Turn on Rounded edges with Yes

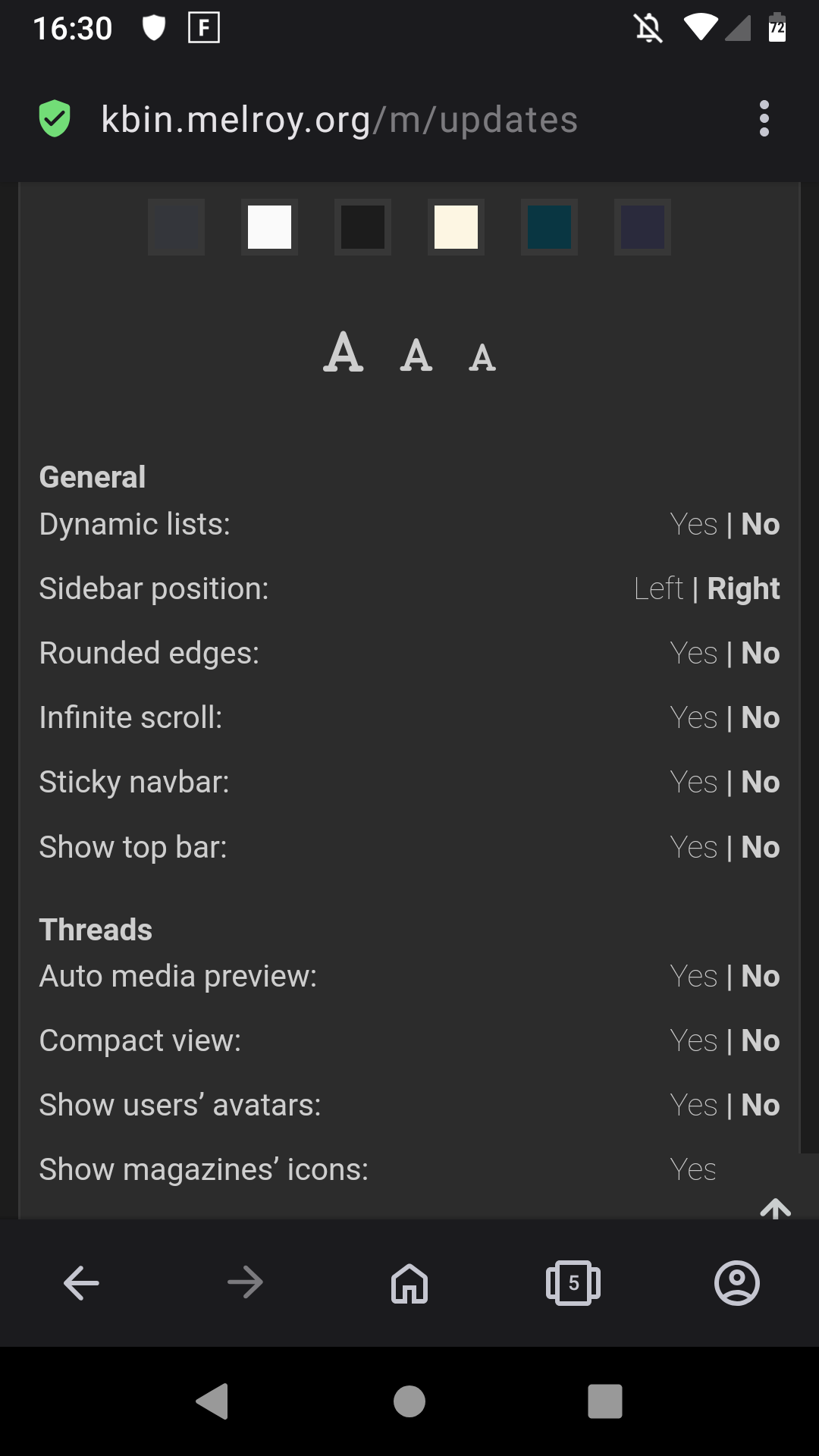coord(693,653)
